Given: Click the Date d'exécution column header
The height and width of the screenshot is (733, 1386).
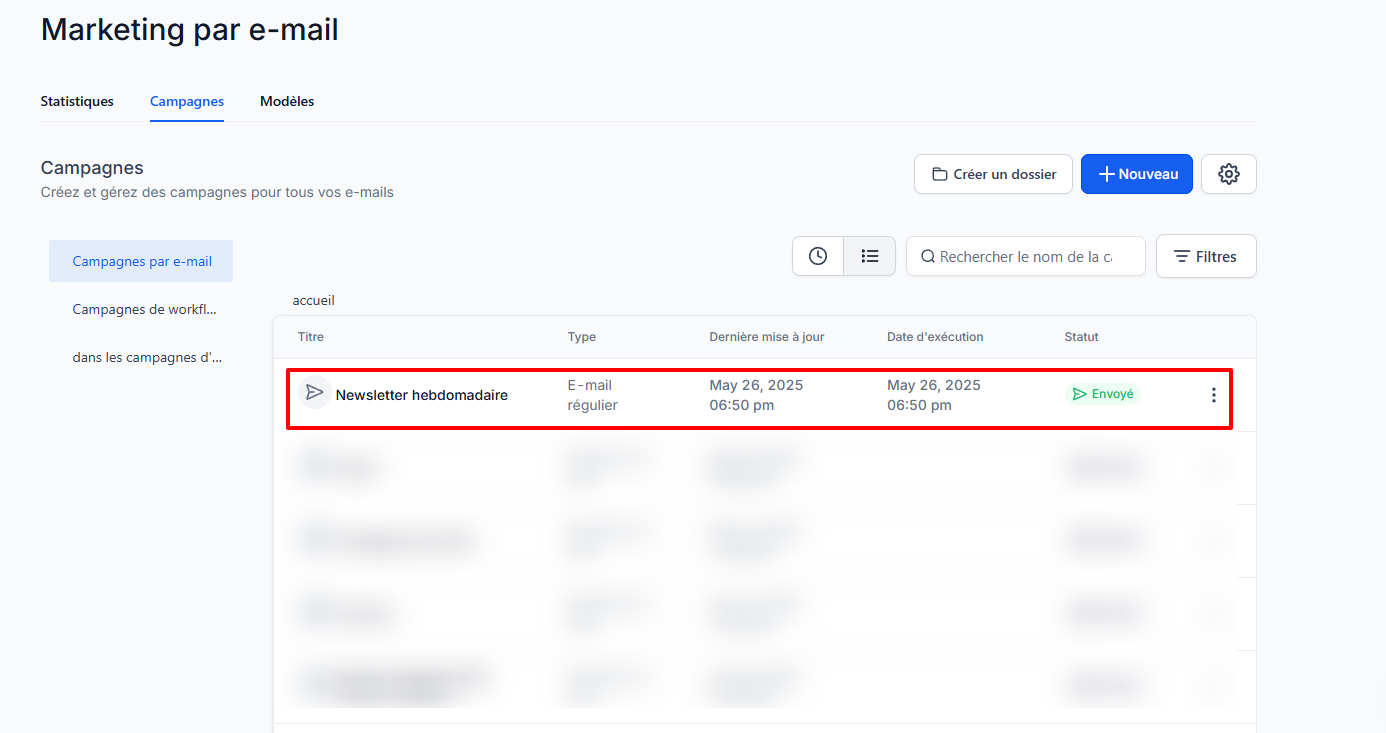Looking at the screenshot, I should point(934,337).
